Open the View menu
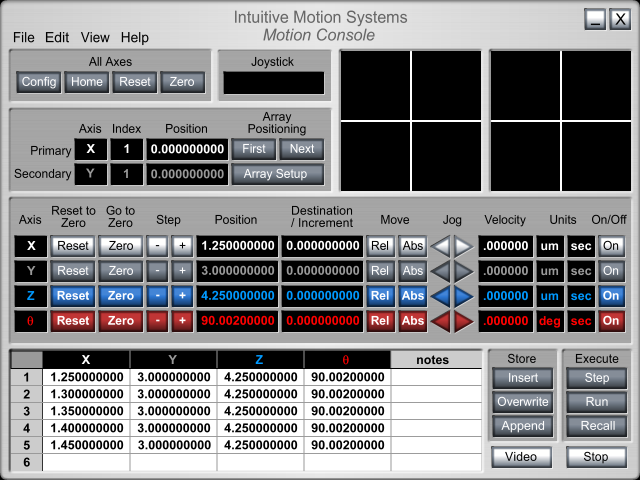Image resolution: width=640 pixels, height=480 pixels. pos(95,37)
